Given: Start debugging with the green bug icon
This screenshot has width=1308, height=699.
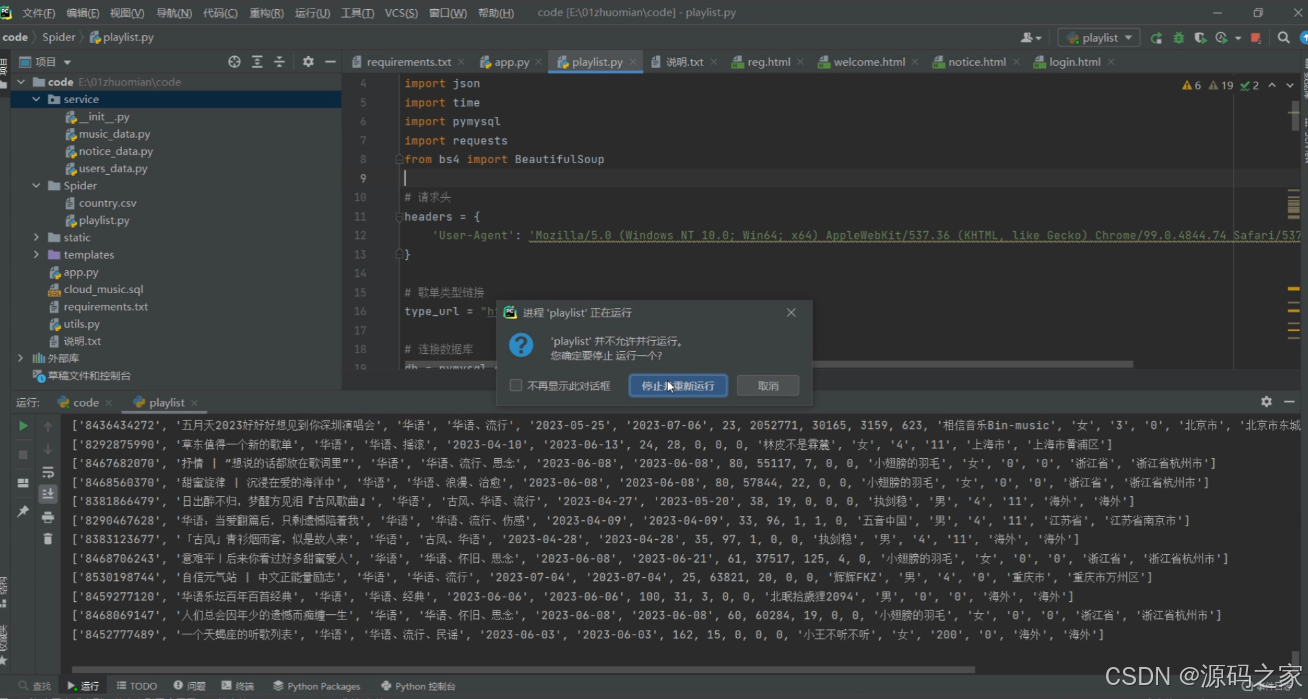Looking at the screenshot, I should click(1178, 38).
